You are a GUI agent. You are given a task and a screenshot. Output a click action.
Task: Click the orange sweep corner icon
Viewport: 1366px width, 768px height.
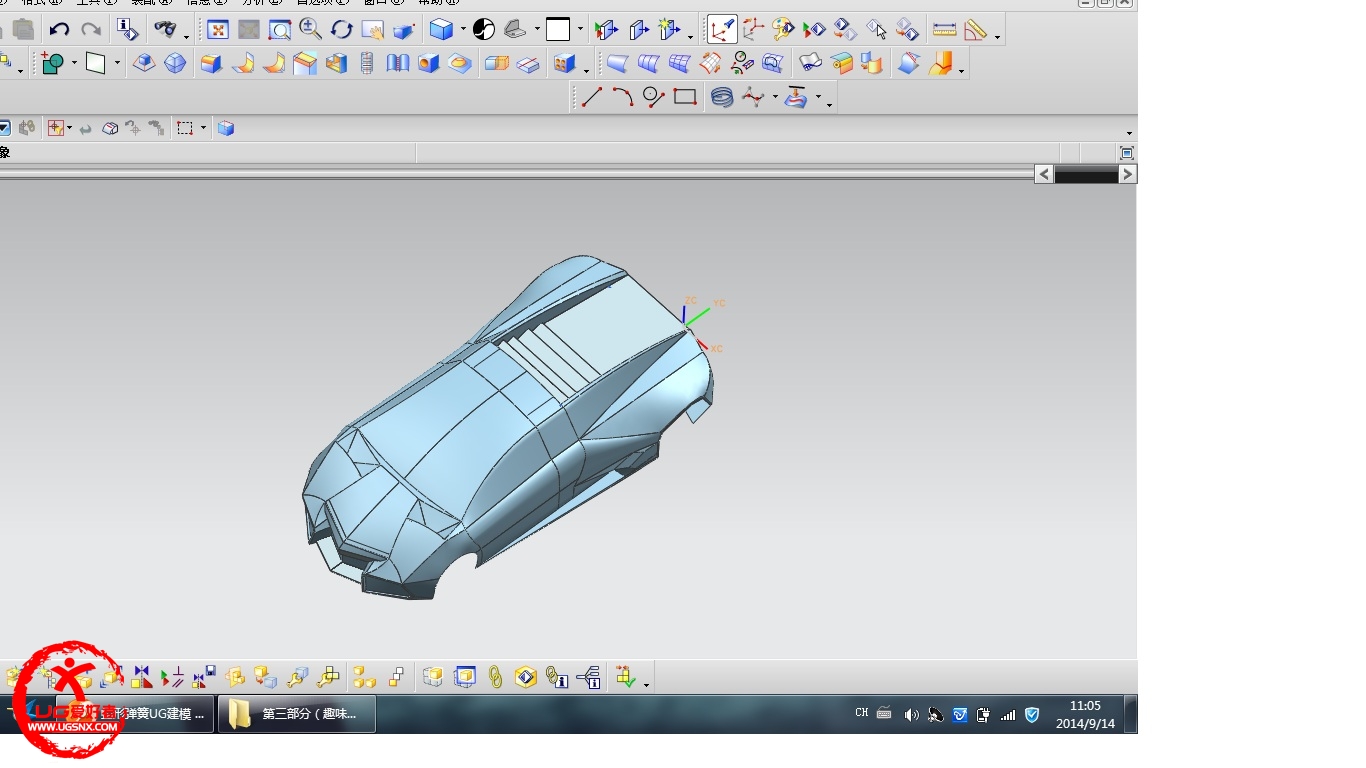click(x=940, y=64)
